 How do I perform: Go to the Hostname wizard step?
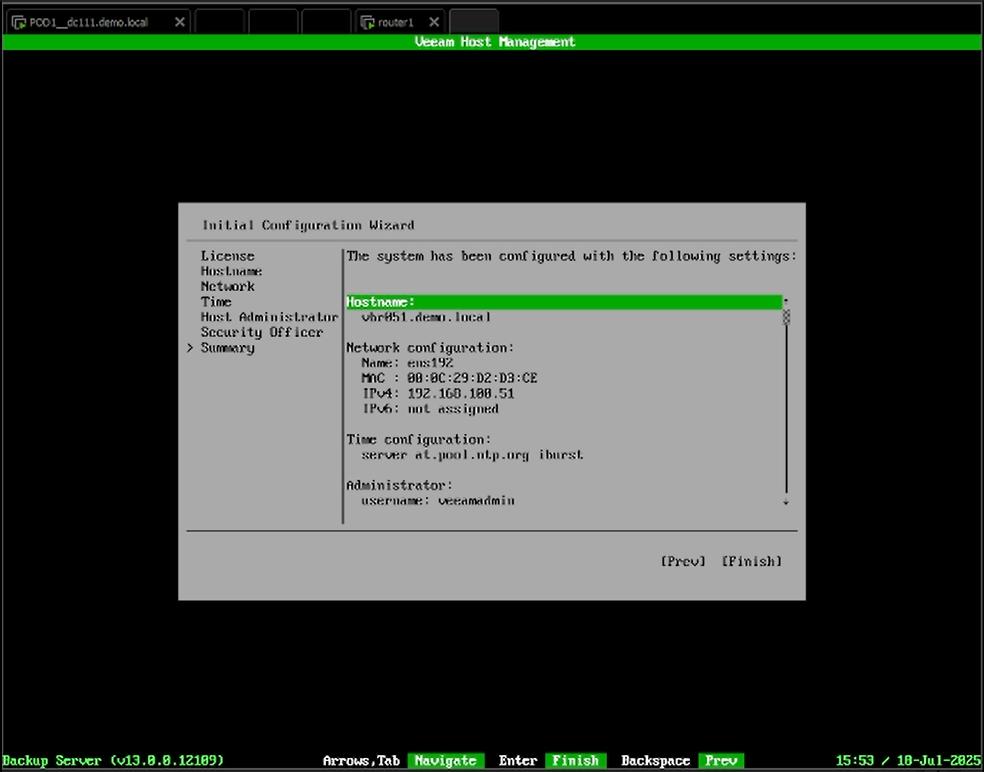click(x=231, y=271)
